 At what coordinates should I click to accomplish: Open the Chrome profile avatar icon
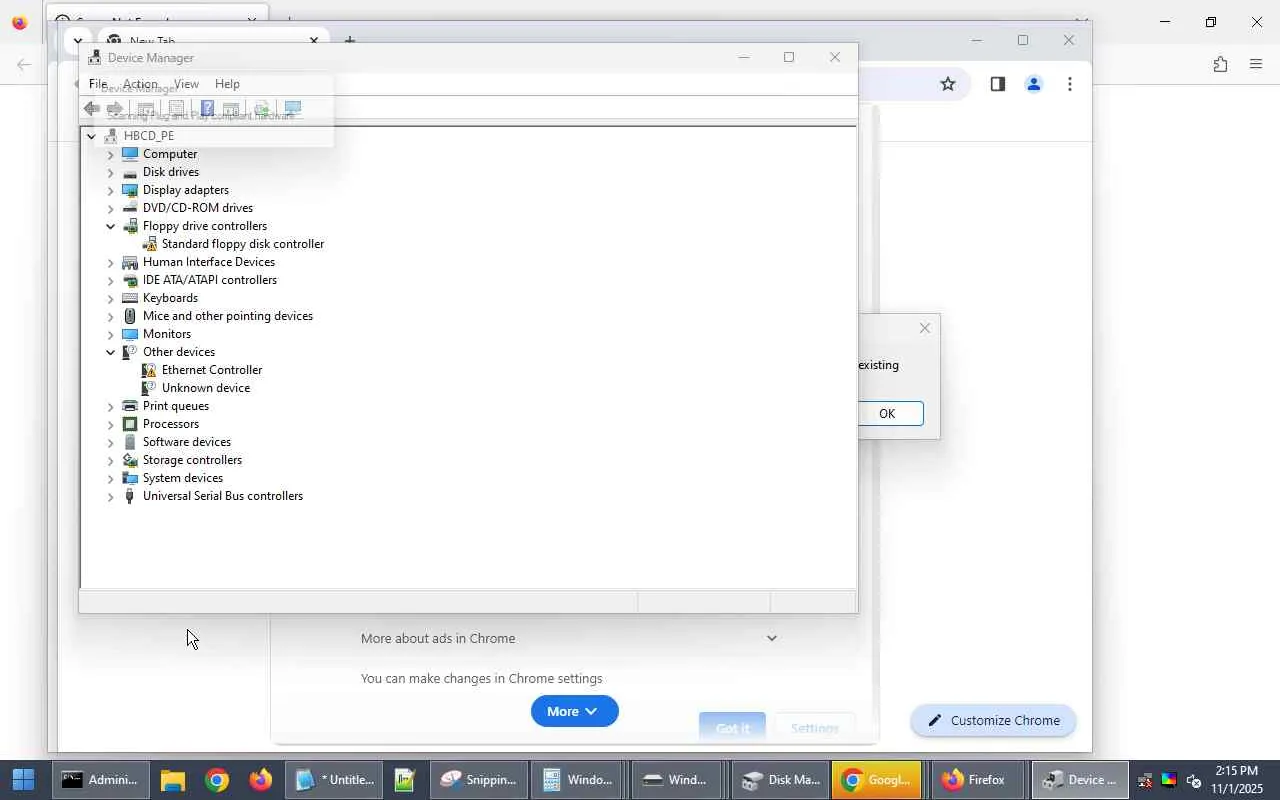coord(1034,84)
